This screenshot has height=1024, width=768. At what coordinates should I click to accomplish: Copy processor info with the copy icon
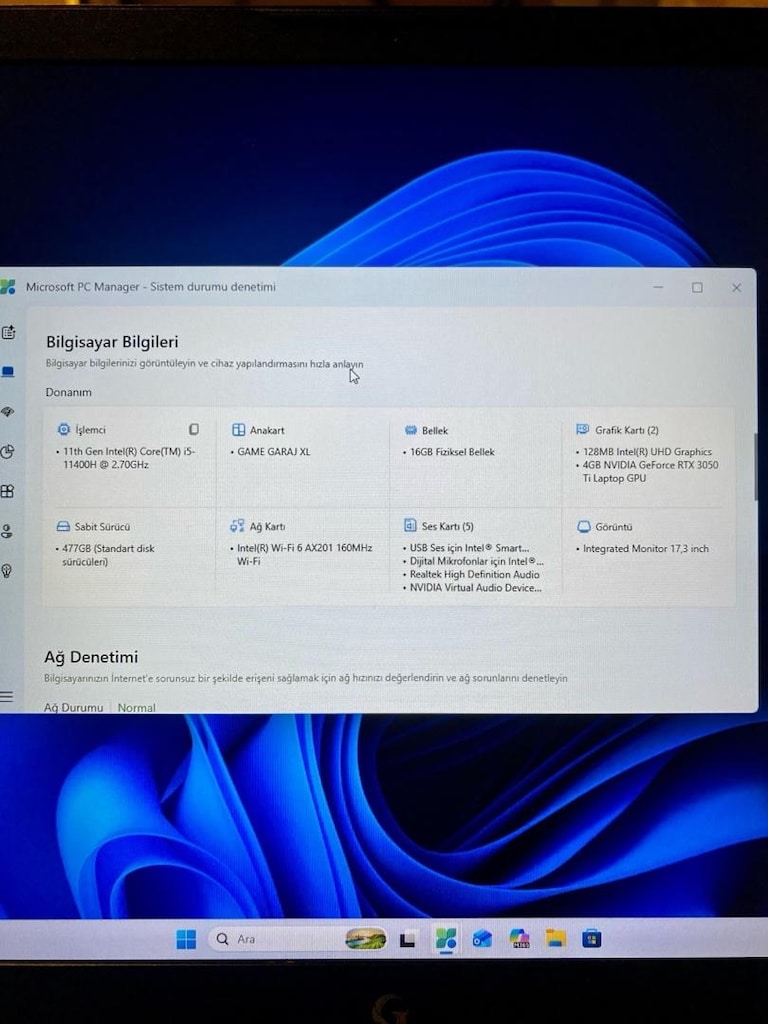194,429
